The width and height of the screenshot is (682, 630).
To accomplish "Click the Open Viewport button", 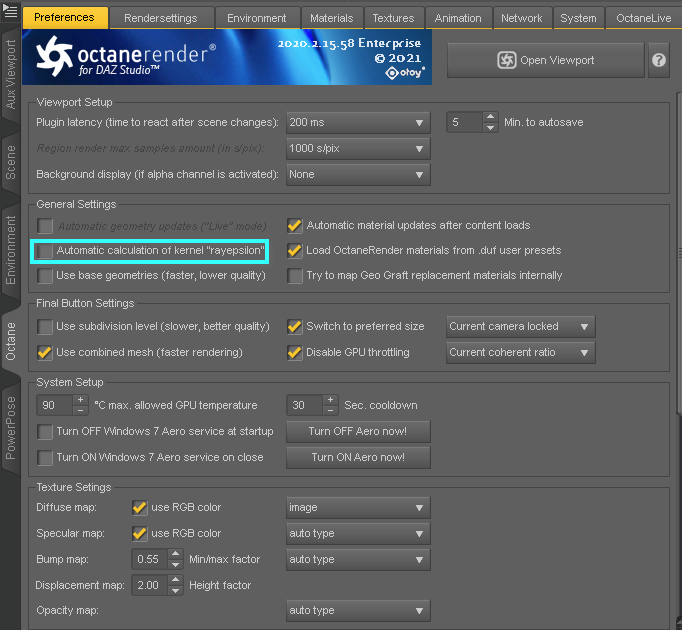I will 546,60.
